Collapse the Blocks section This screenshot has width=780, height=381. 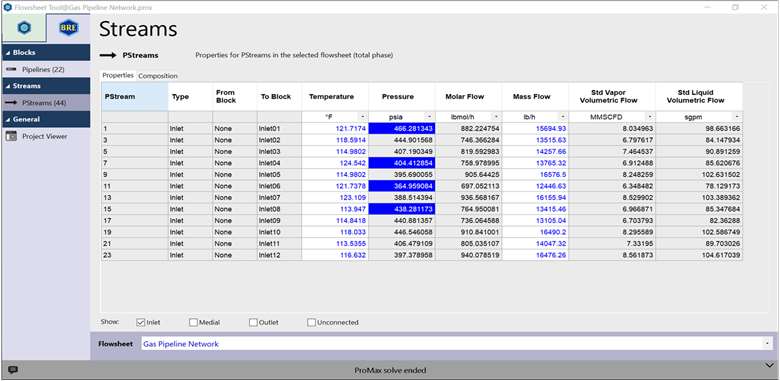pos(8,53)
